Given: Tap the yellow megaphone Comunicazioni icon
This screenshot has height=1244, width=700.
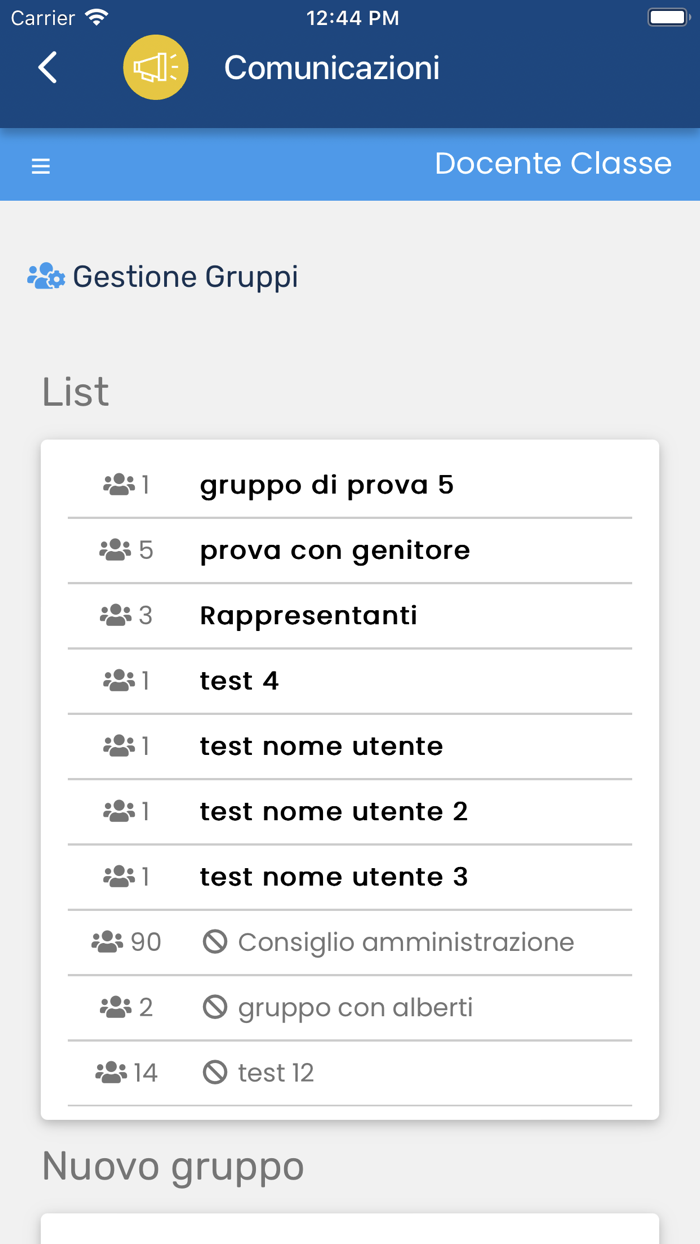Looking at the screenshot, I should (x=156, y=67).
